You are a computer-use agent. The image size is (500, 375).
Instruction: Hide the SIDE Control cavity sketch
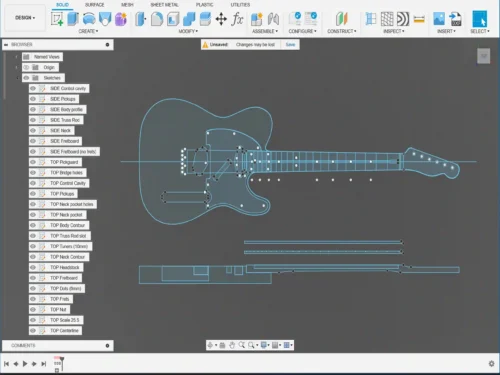click(x=33, y=88)
